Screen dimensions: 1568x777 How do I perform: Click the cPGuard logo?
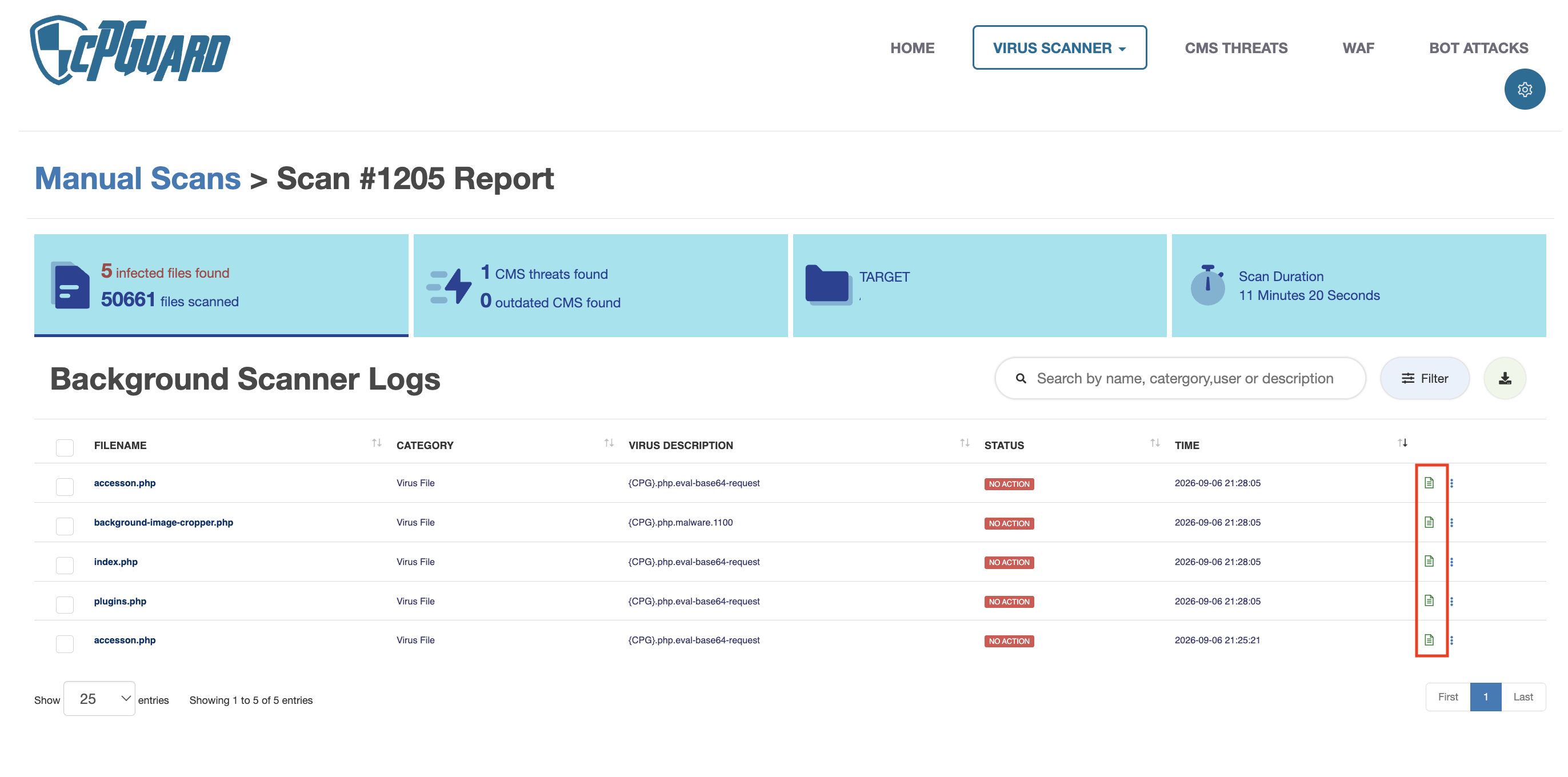[x=130, y=50]
